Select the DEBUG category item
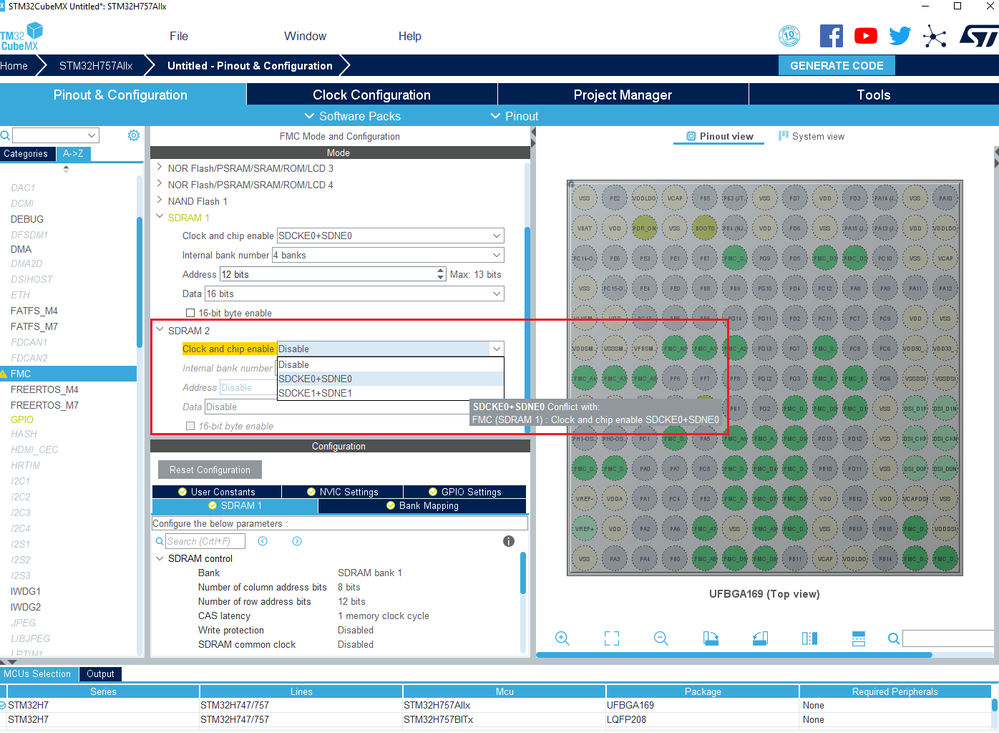This screenshot has width=999, height=733. (27, 219)
